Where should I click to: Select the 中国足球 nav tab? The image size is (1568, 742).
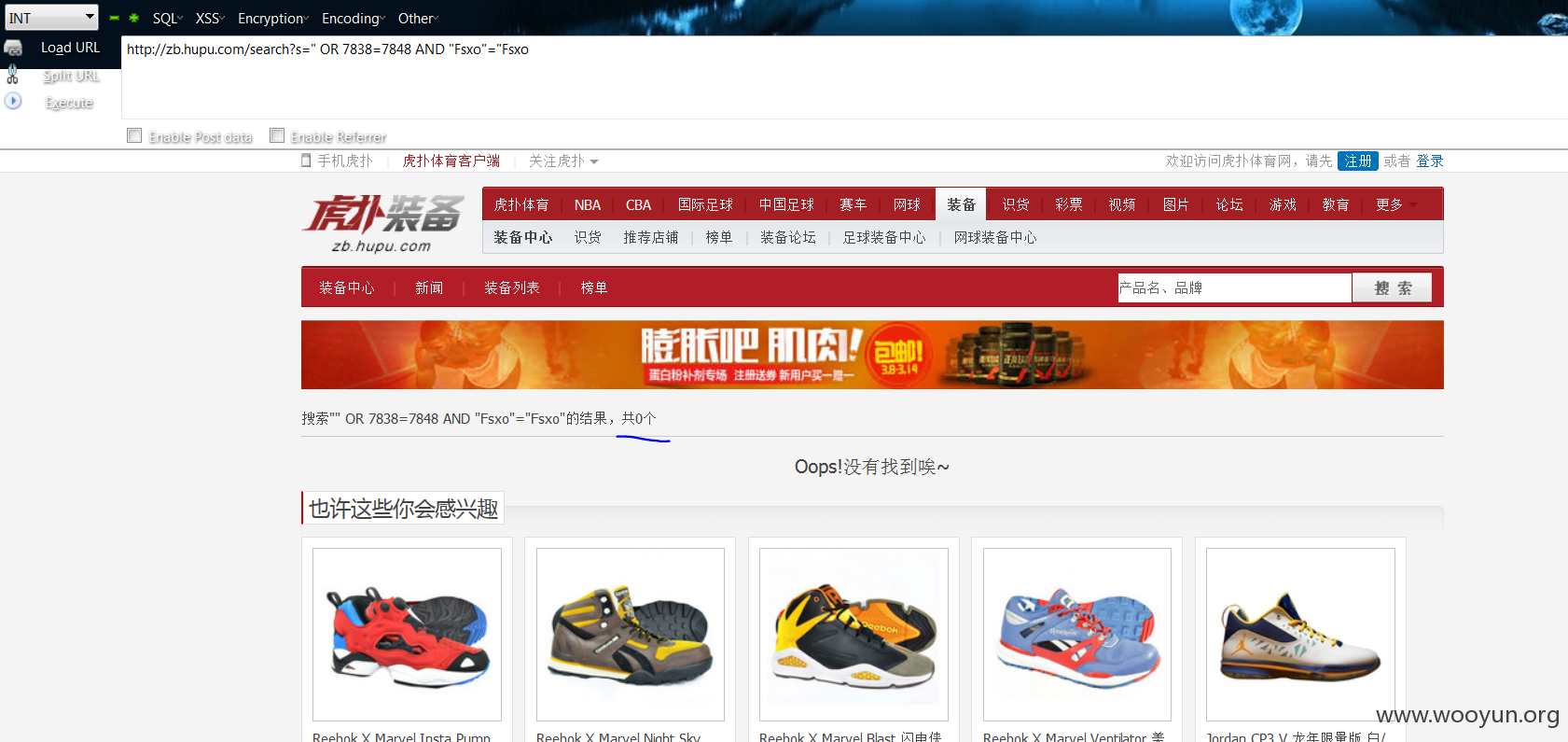click(x=786, y=204)
